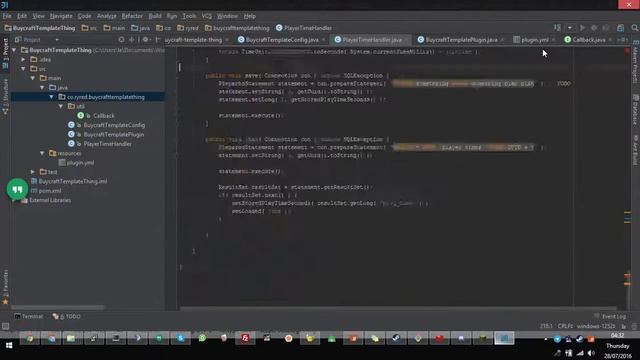Open the File menu
640x360 pixels.
(7, 16)
